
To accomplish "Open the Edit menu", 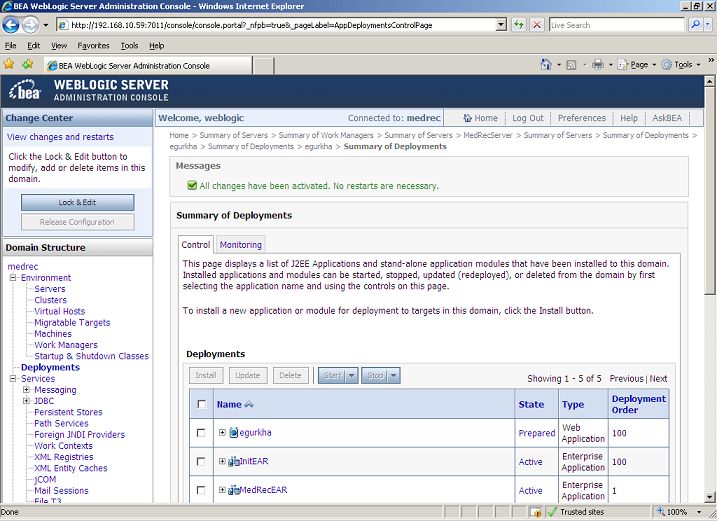I will (x=33, y=46).
